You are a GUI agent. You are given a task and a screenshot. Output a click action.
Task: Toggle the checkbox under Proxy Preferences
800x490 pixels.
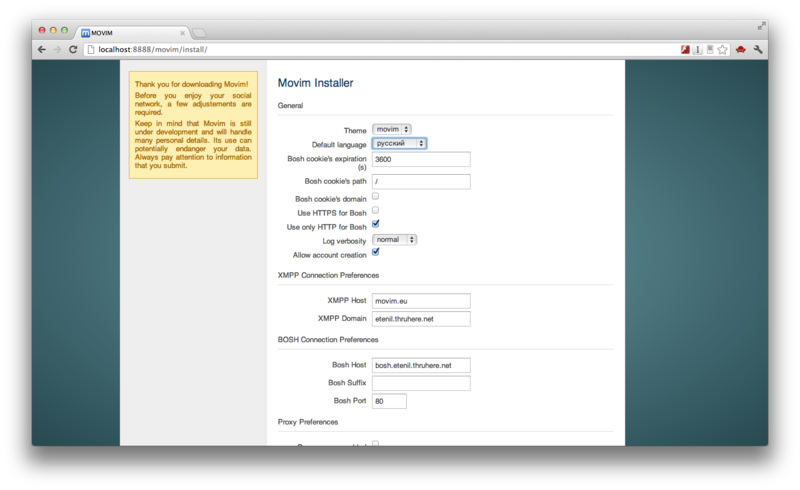point(376,443)
